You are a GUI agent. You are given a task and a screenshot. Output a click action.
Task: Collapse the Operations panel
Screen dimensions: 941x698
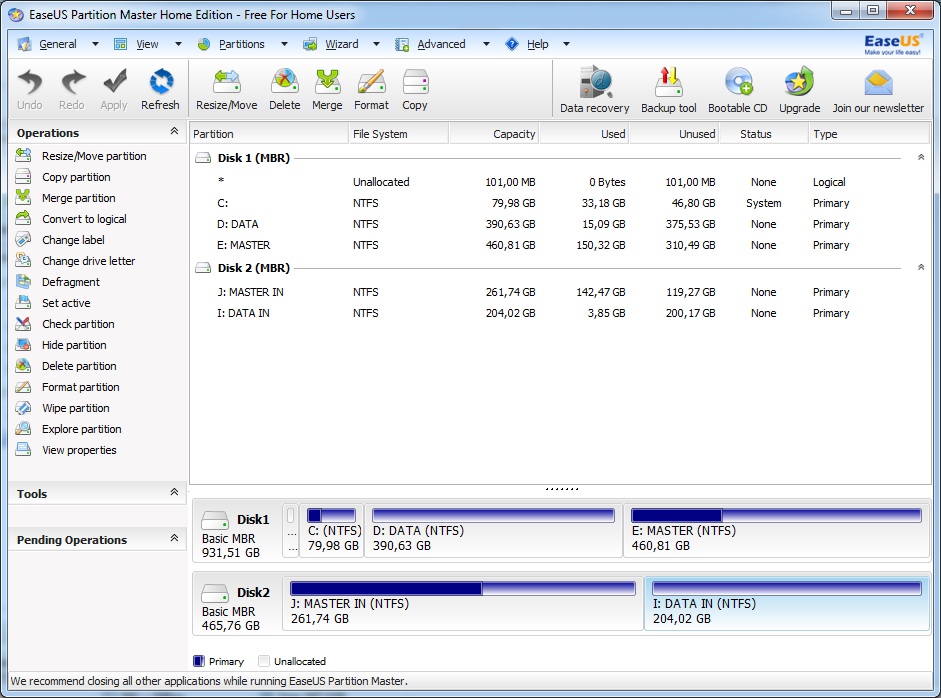[174, 131]
